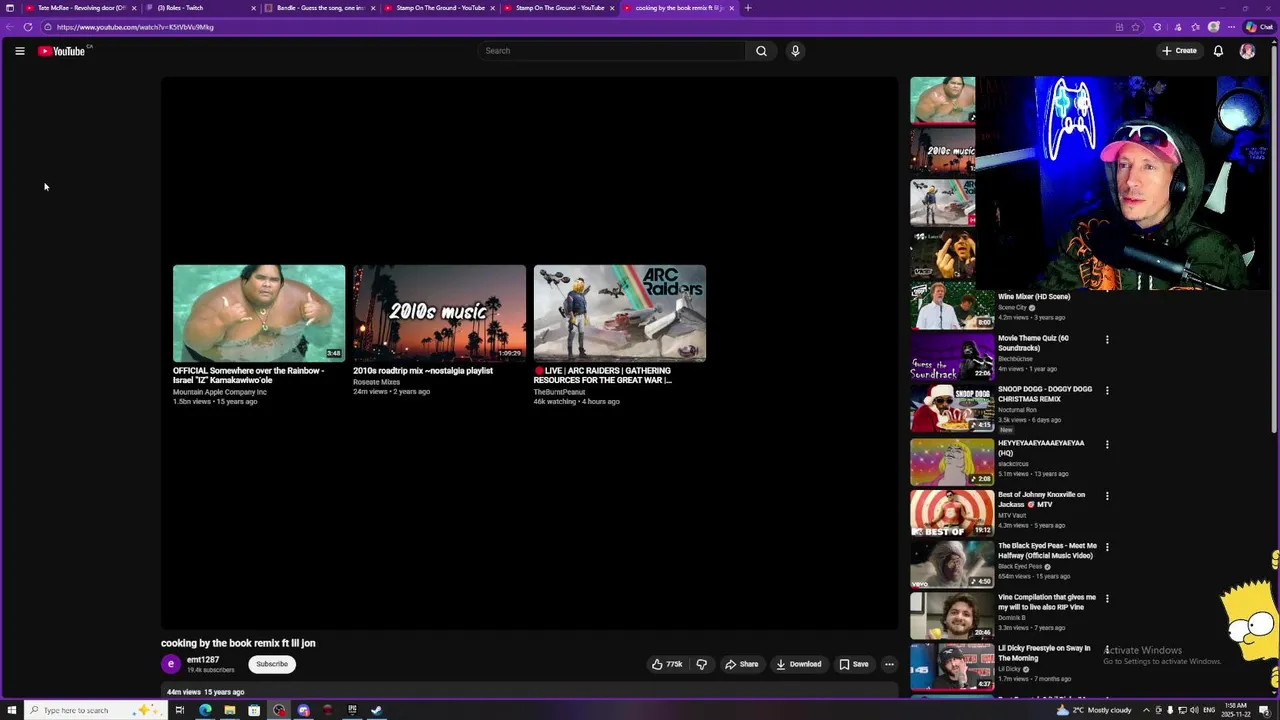Open options for HEYYEYAAEYAAAEYAEYAA video

pos(1107,445)
